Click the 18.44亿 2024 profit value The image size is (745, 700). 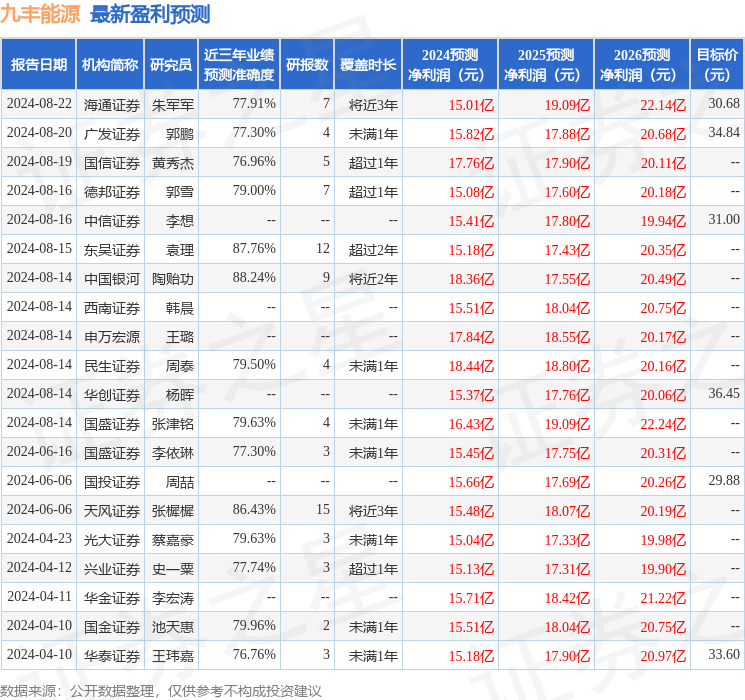(x=471, y=366)
